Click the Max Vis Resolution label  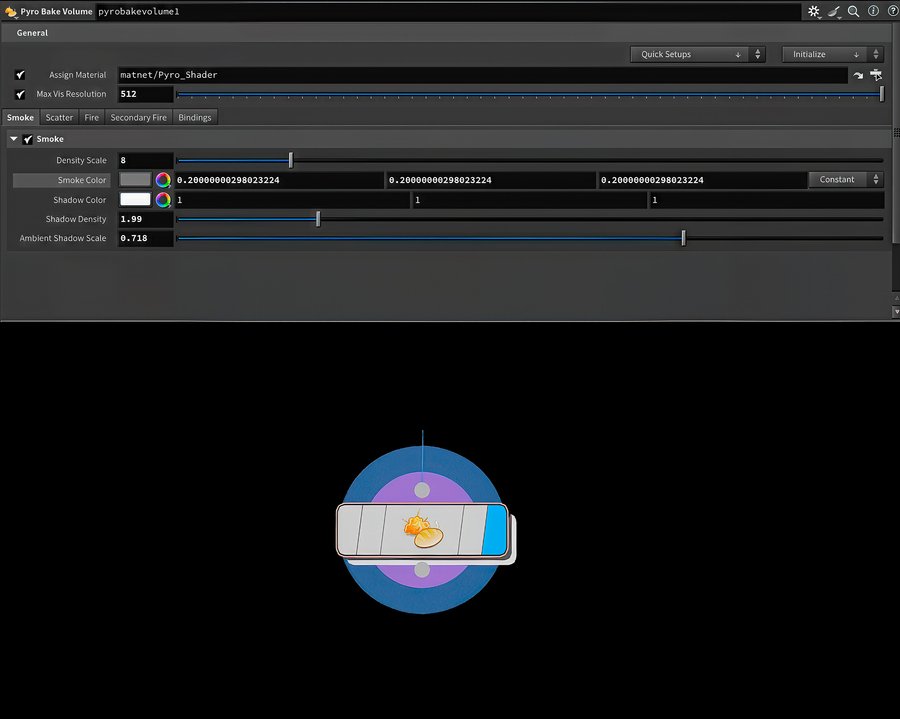71,94
